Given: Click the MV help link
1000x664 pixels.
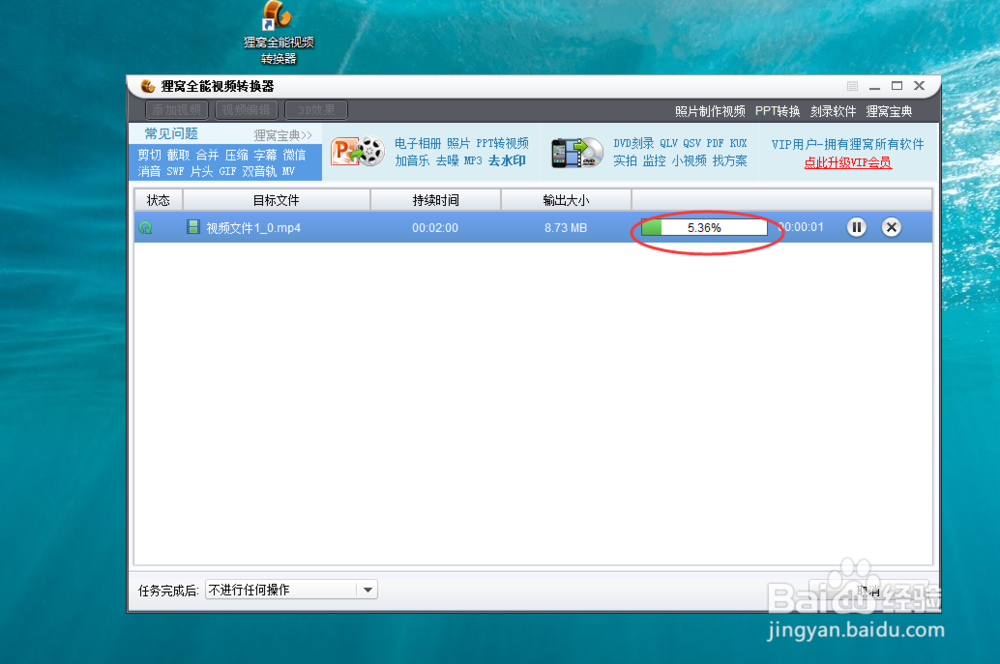Looking at the screenshot, I should 288,171.
